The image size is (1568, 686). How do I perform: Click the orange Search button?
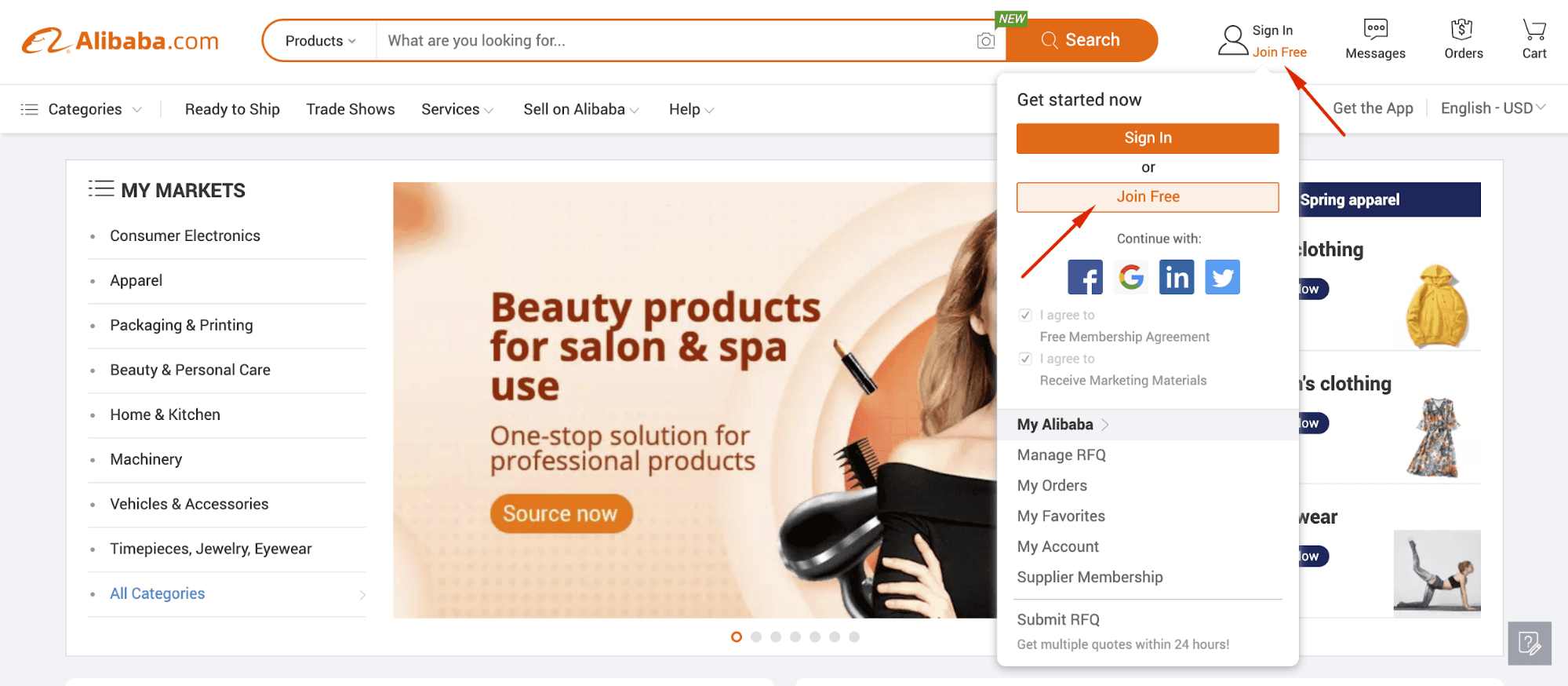click(1081, 40)
